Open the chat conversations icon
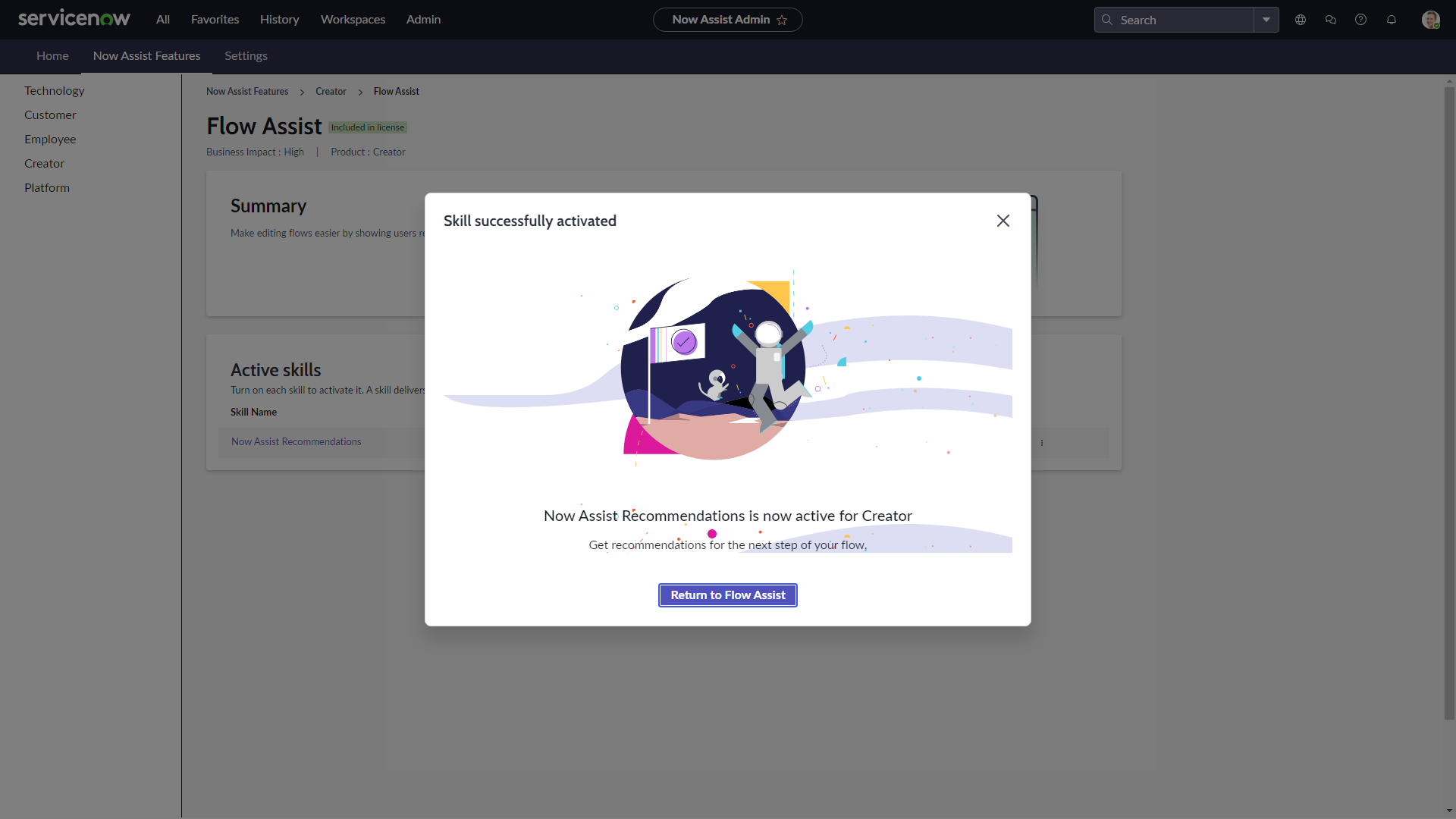The image size is (1456, 819). (x=1330, y=20)
